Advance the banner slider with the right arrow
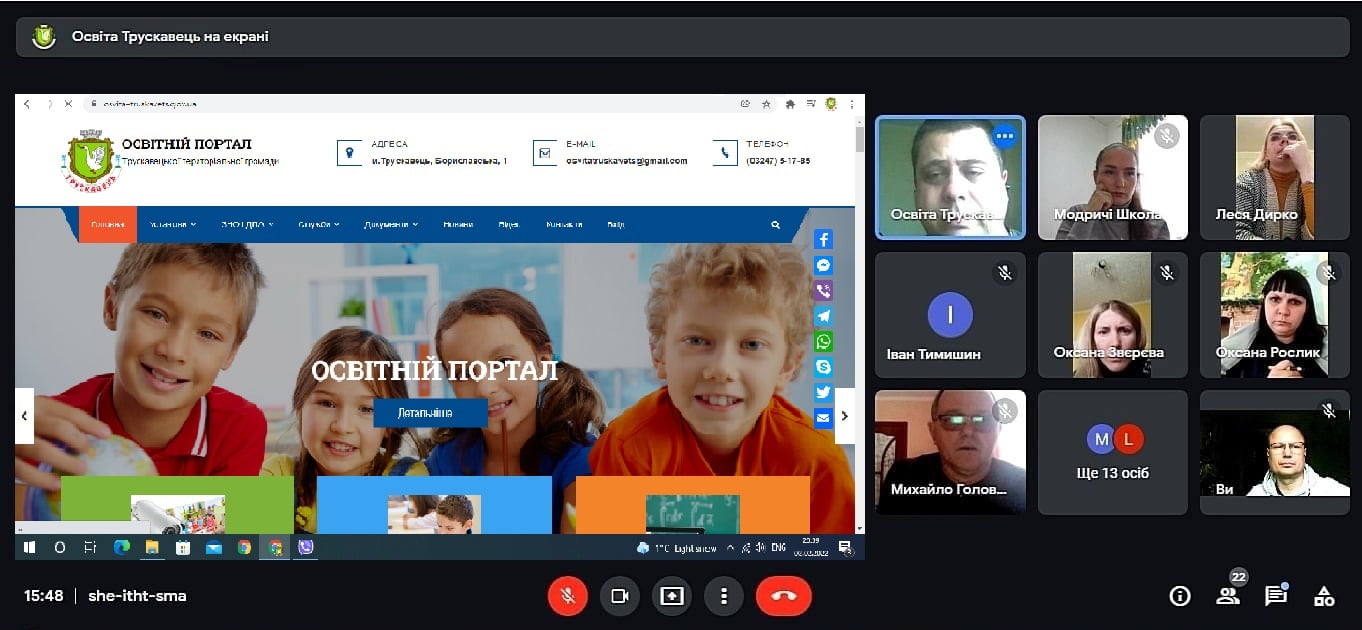The width and height of the screenshot is (1362, 630). pyautogui.click(x=845, y=415)
